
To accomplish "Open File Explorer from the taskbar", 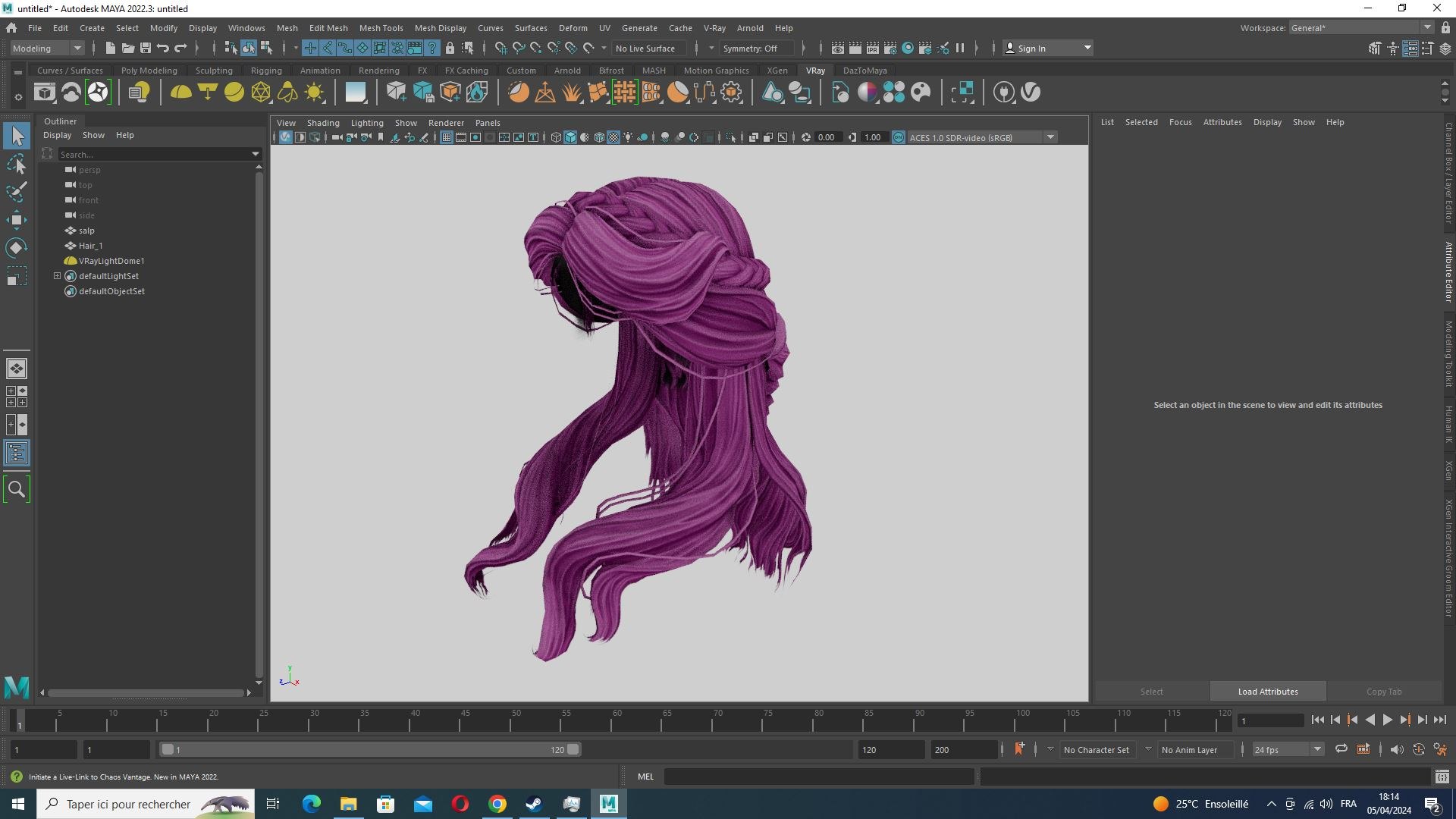I will coord(348,804).
